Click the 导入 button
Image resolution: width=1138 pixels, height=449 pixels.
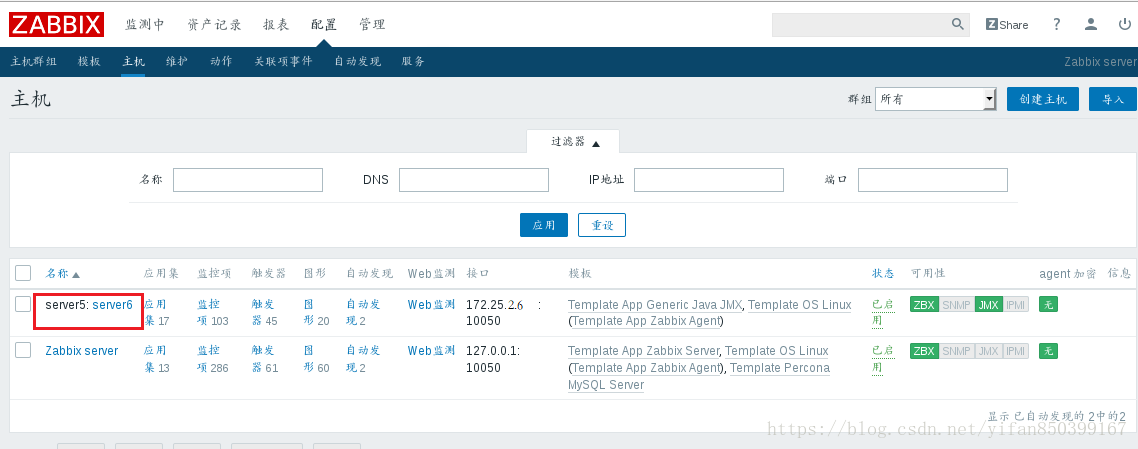[x=1113, y=99]
